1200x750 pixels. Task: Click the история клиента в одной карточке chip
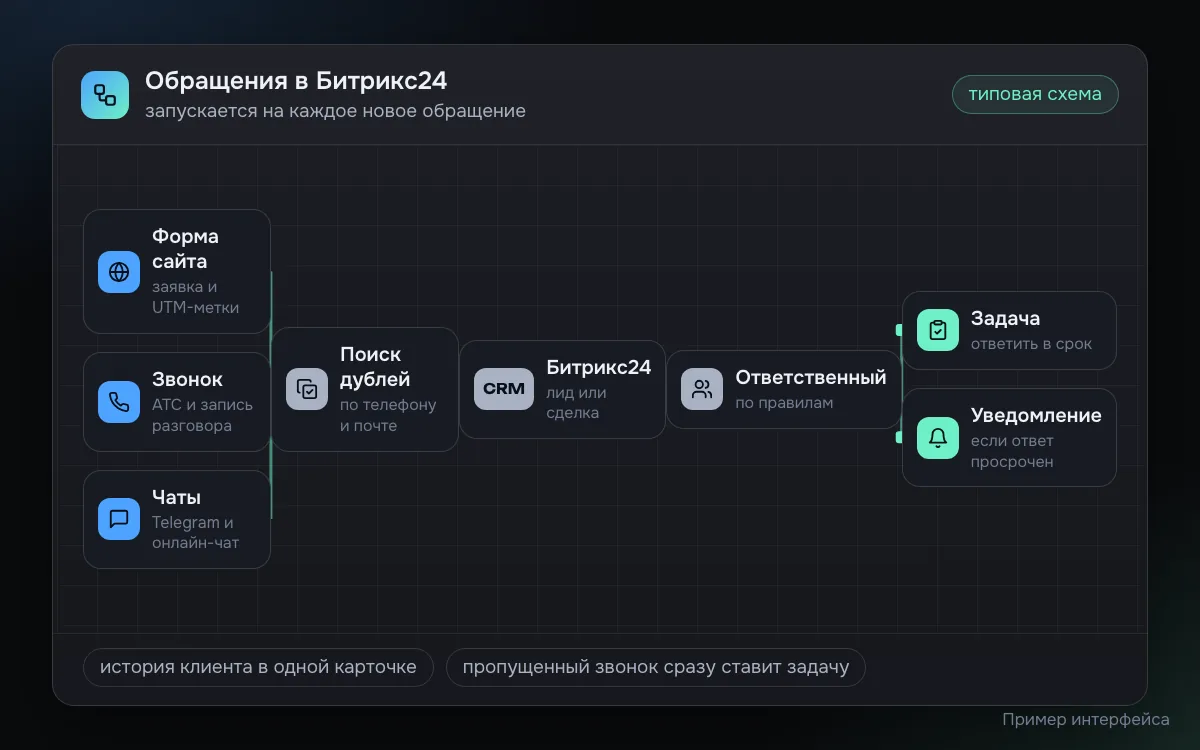(258, 667)
